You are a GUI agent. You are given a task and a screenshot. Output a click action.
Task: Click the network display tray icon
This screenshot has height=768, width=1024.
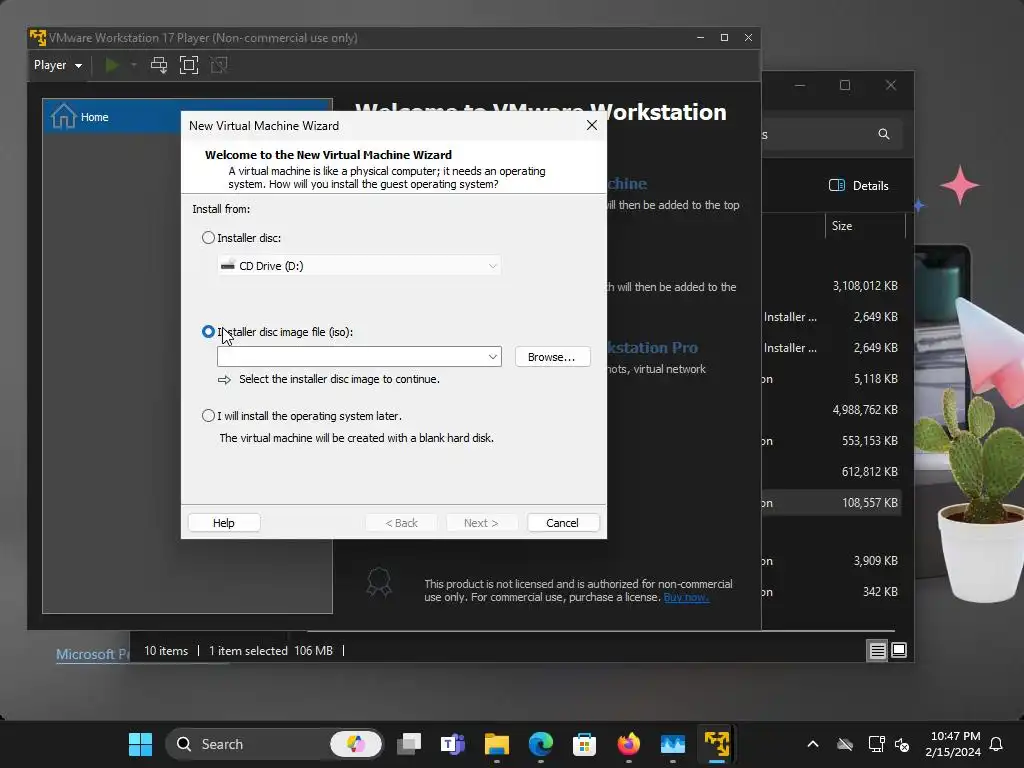tap(876, 744)
